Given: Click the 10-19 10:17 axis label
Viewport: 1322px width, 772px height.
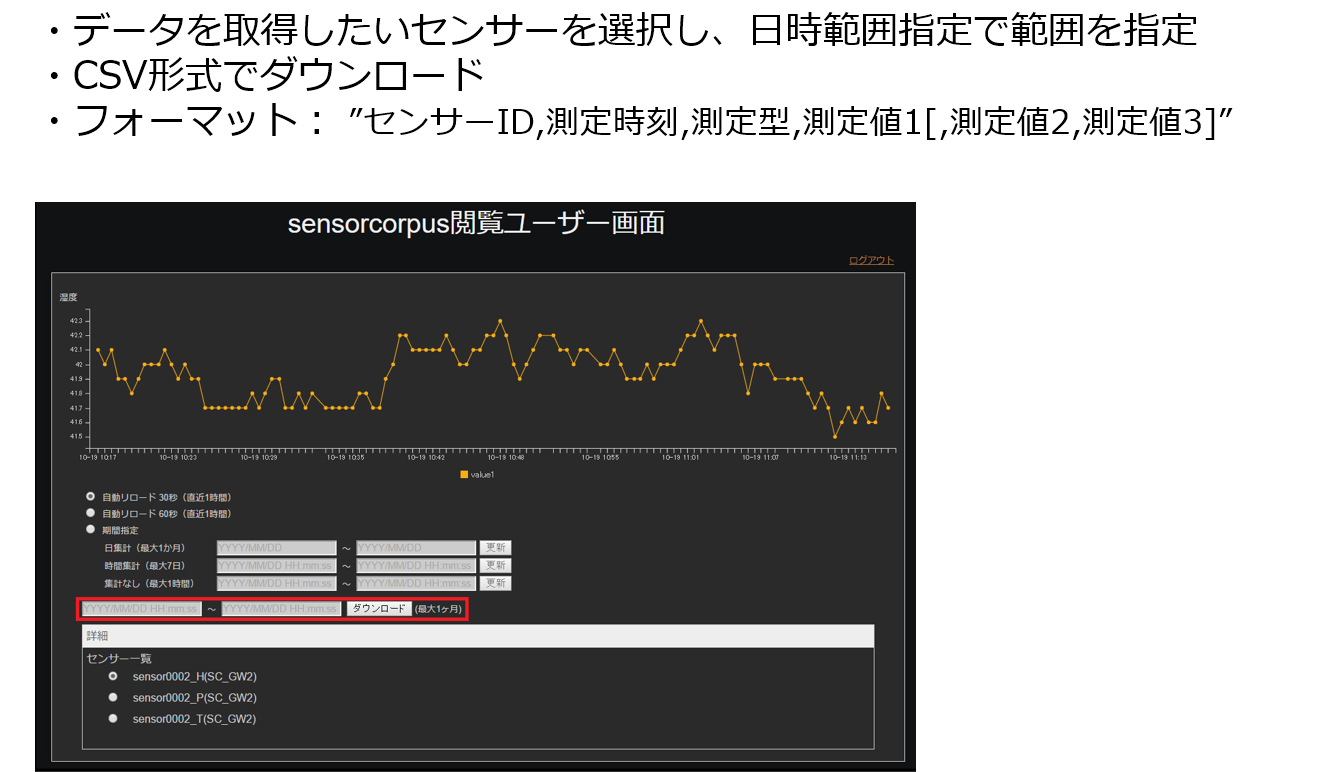Looking at the screenshot, I should click(98, 458).
